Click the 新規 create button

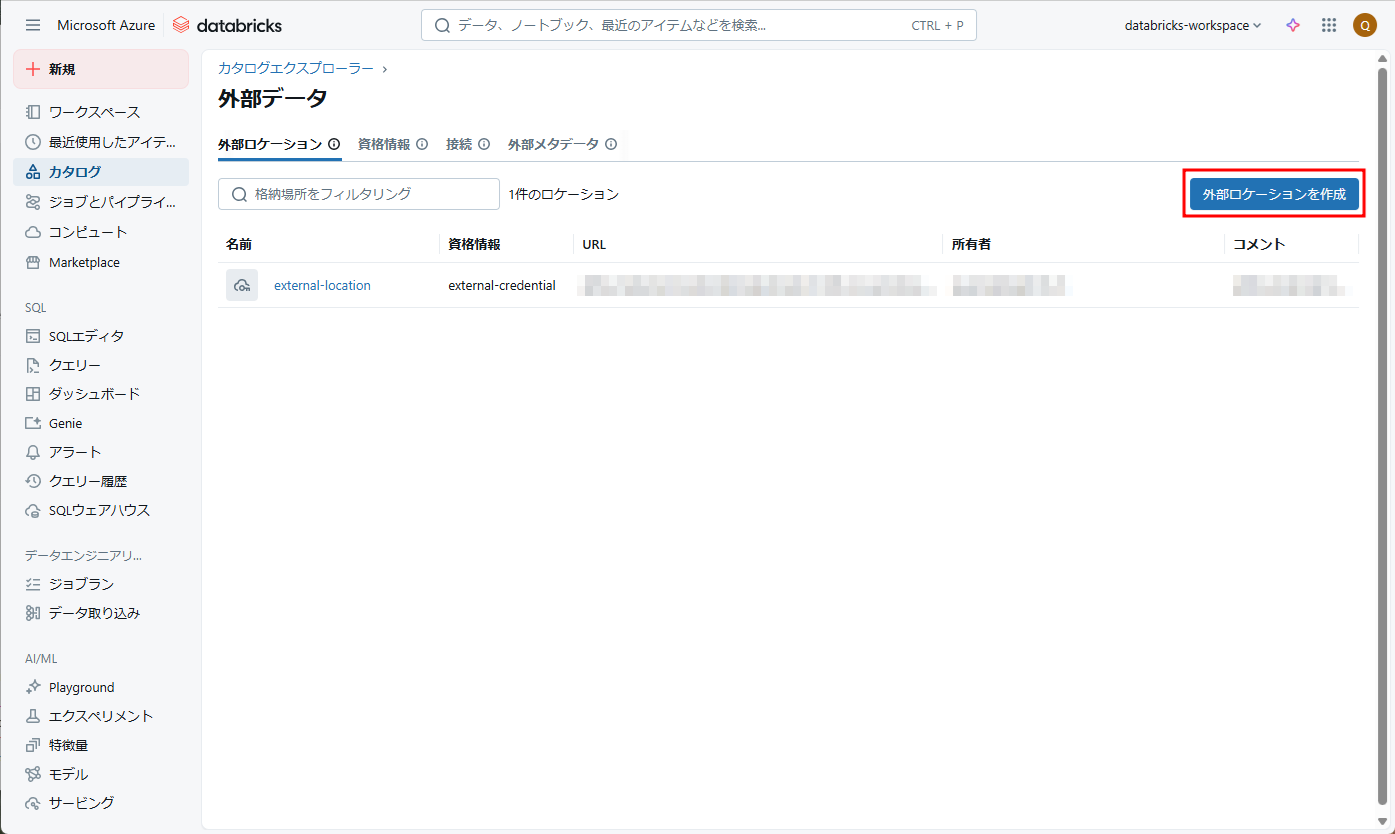(x=100, y=69)
